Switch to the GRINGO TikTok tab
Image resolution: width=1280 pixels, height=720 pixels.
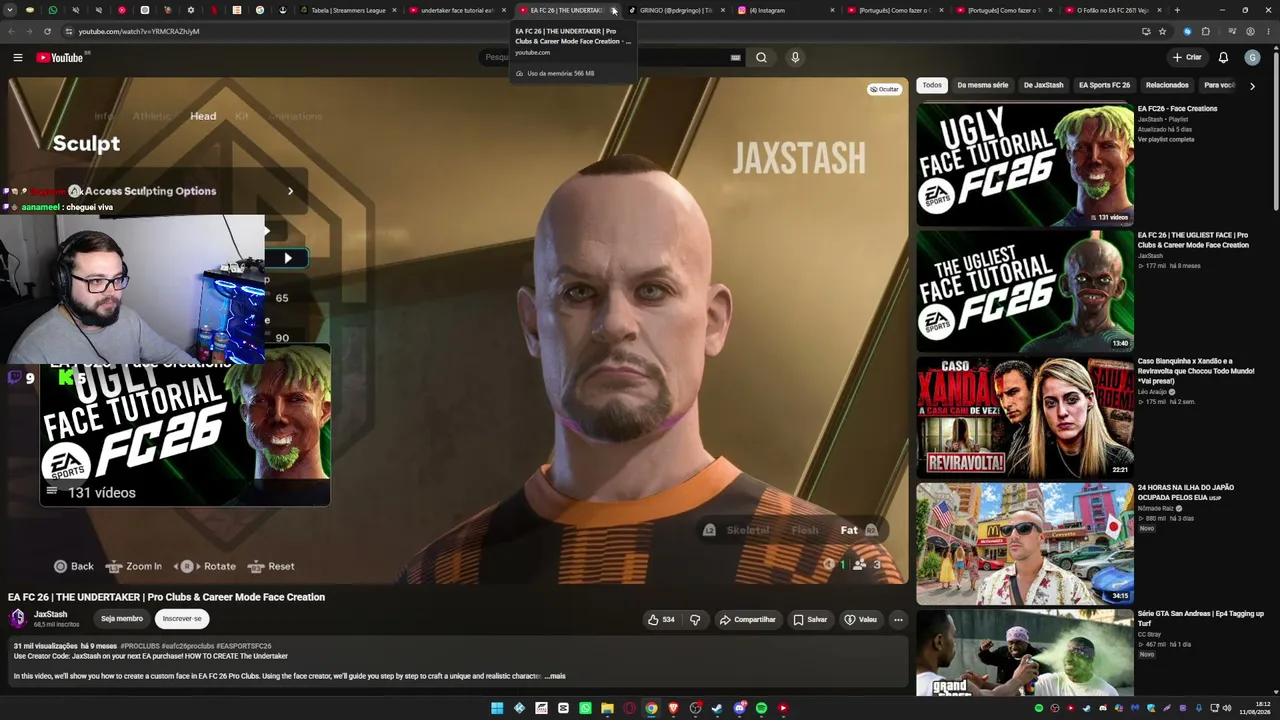tap(677, 10)
